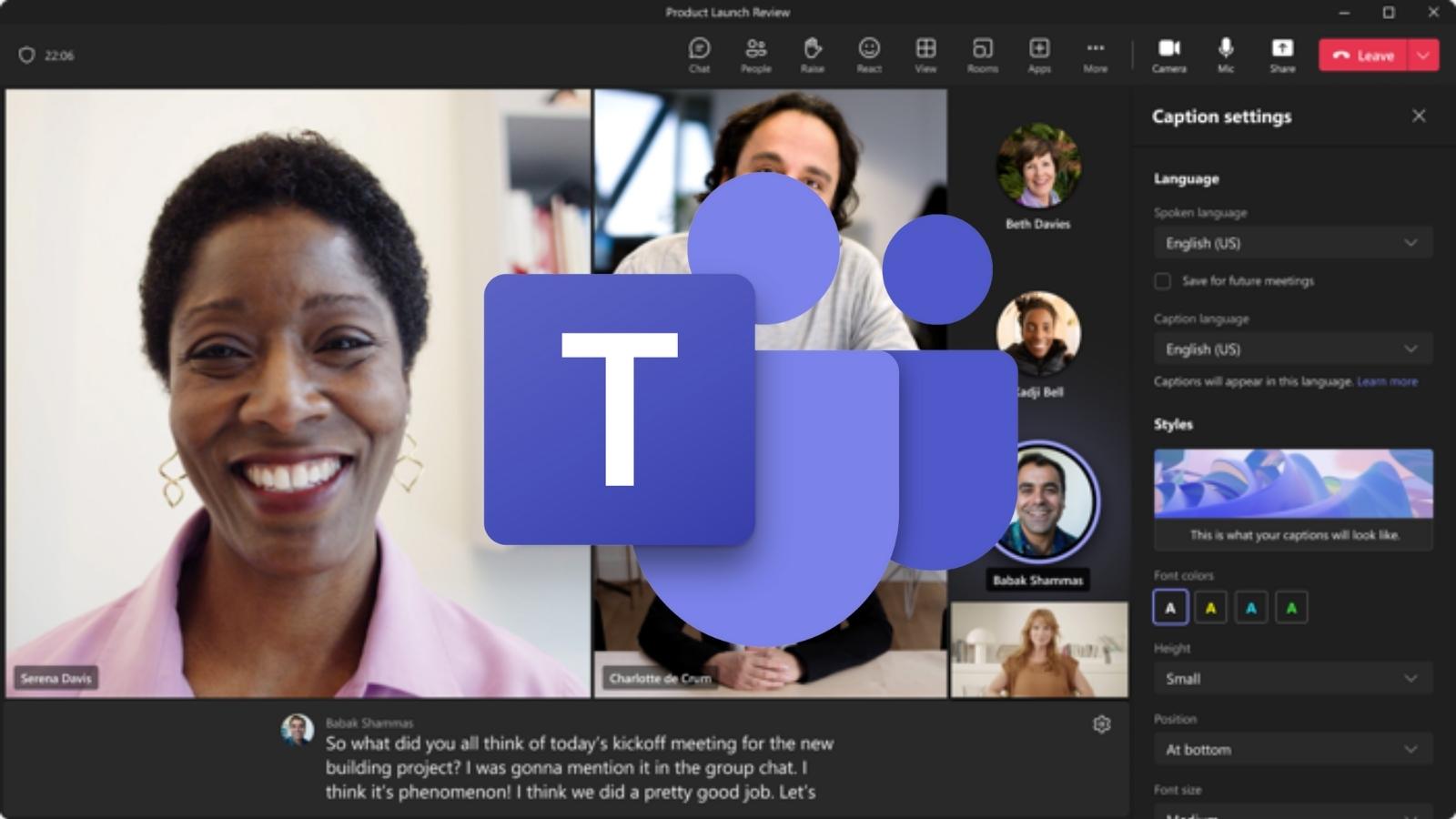The height and width of the screenshot is (819, 1456).
Task: Change the meeting View layout
Action: (x=925, y=56)
